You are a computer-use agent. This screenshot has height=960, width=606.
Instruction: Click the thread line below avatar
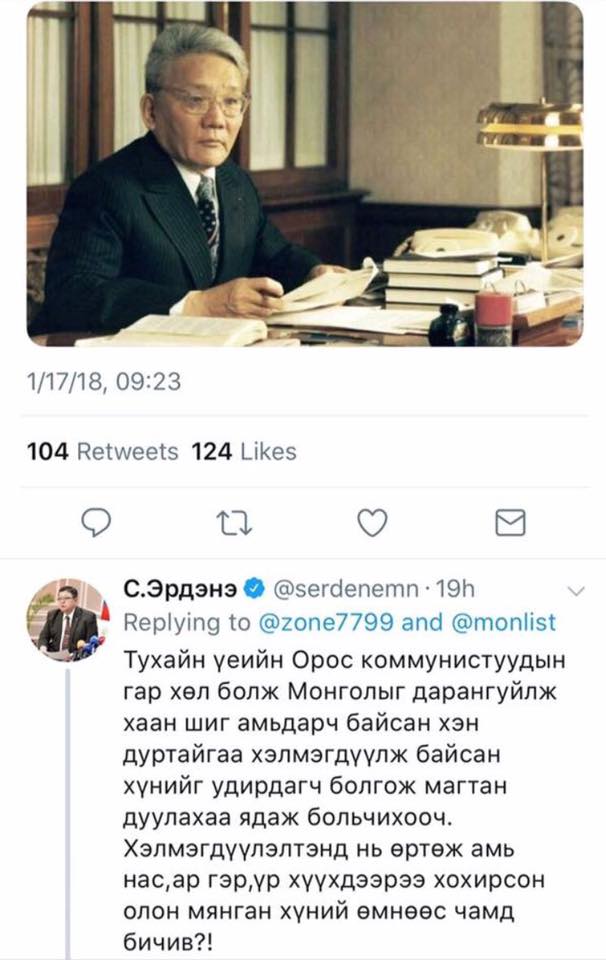click(x=67, y=813)
